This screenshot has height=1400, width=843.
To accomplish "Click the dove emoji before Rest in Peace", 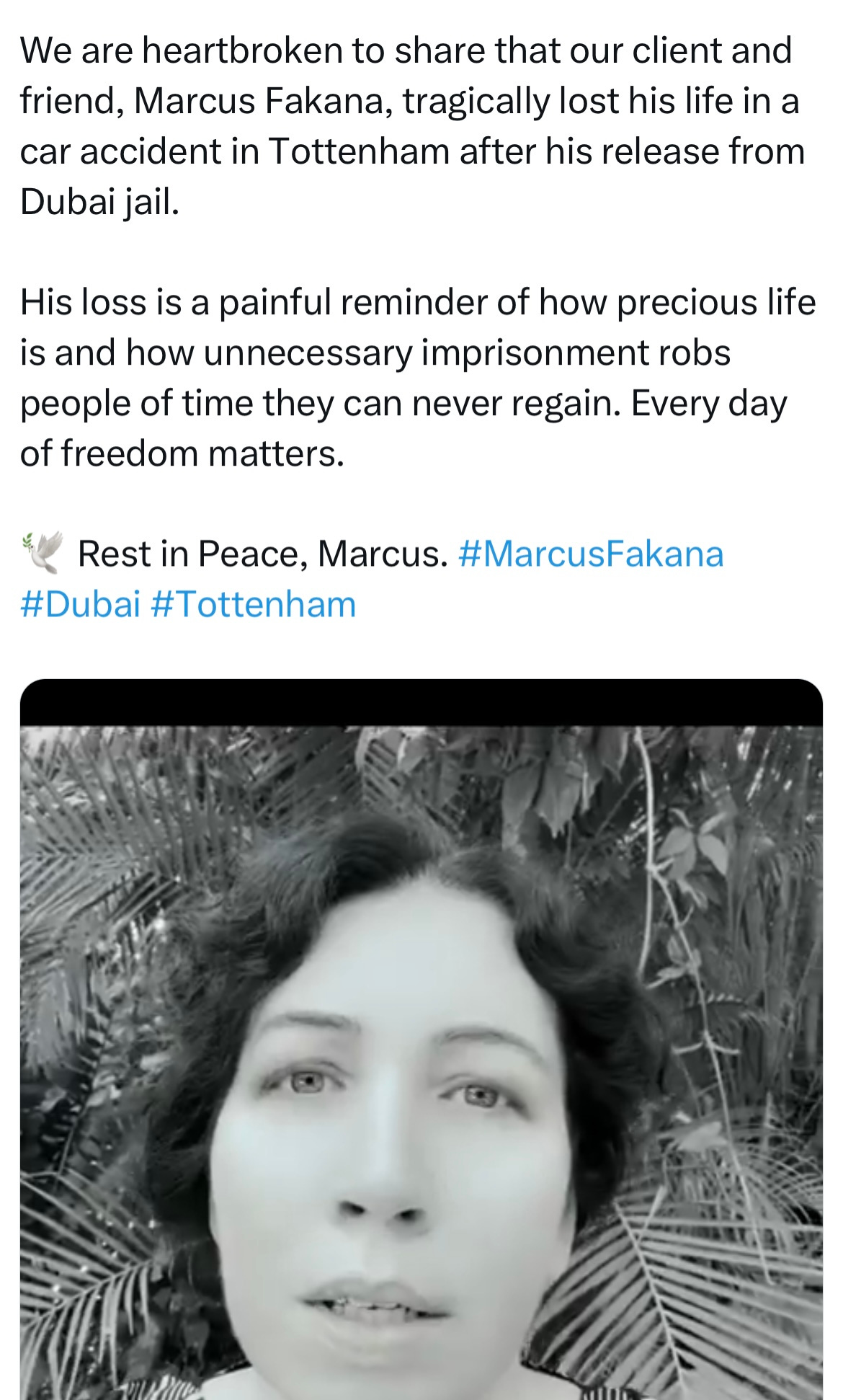I will [42, 553].
